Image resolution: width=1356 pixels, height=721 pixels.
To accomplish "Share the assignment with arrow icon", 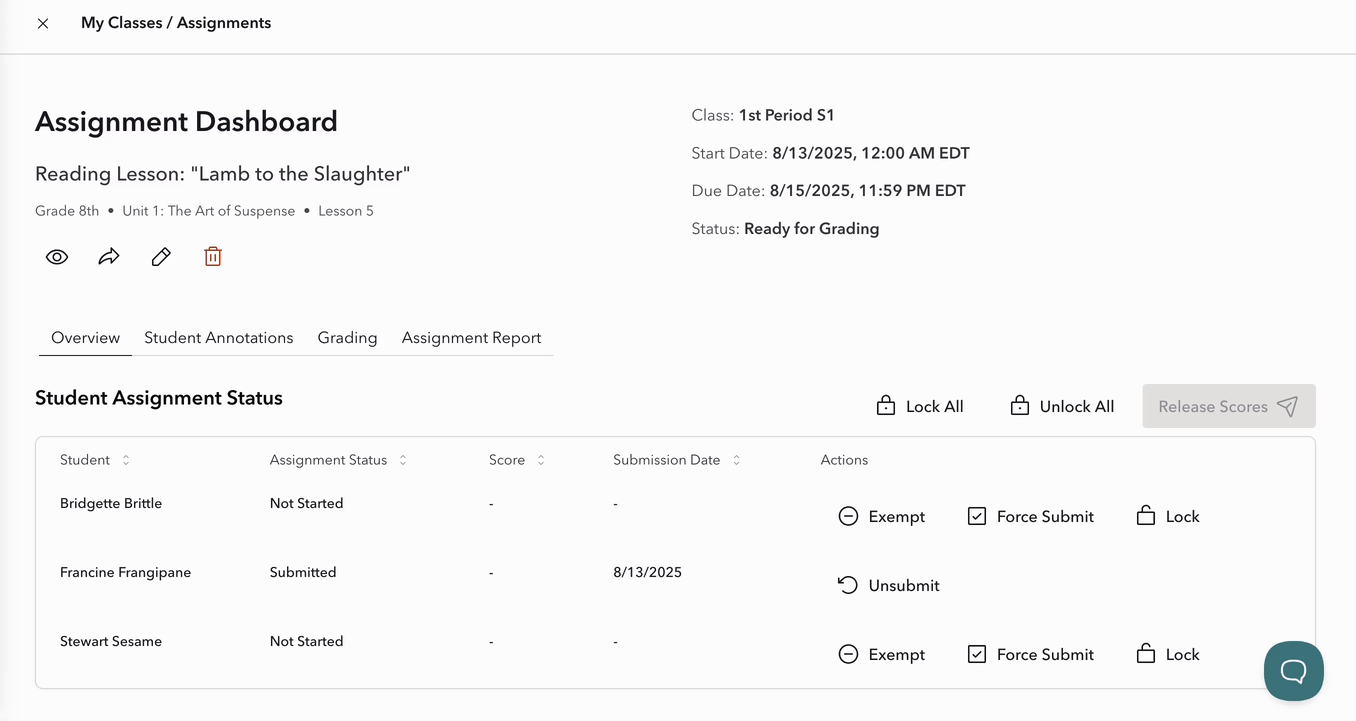I will point(109,257).
